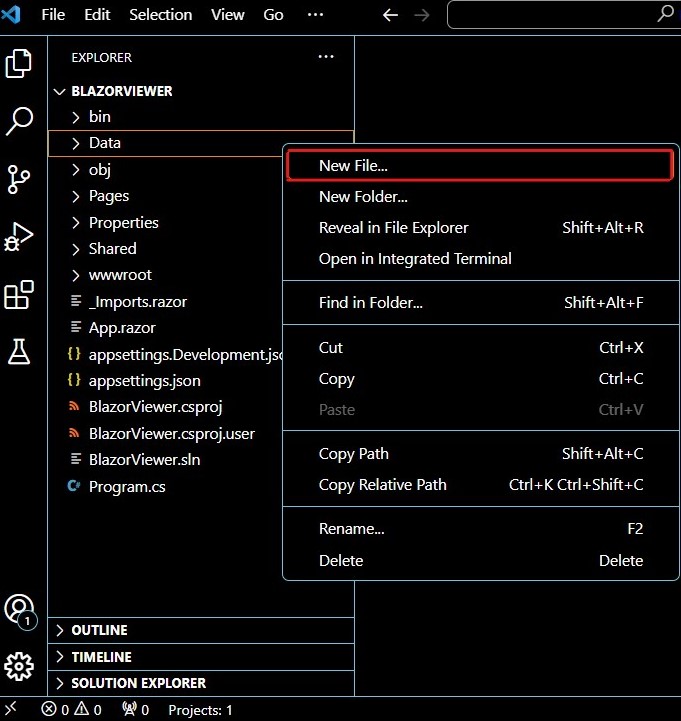
Task: Expand the wwwroot folder
Action: coord(120,275)
